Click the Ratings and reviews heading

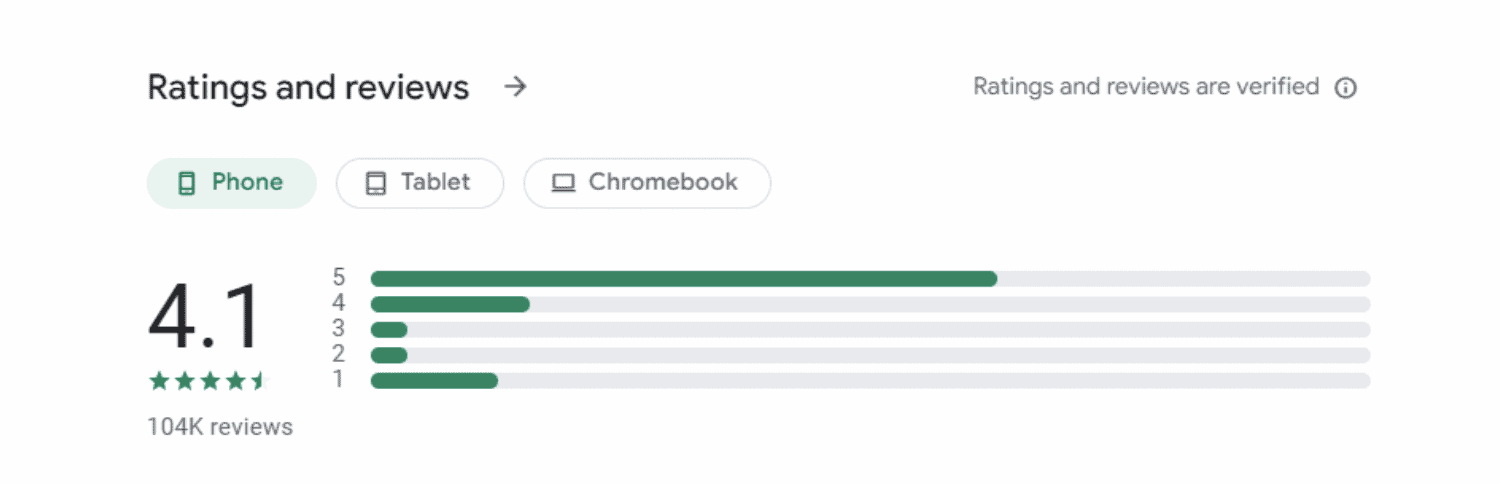(x=308, y=87)
